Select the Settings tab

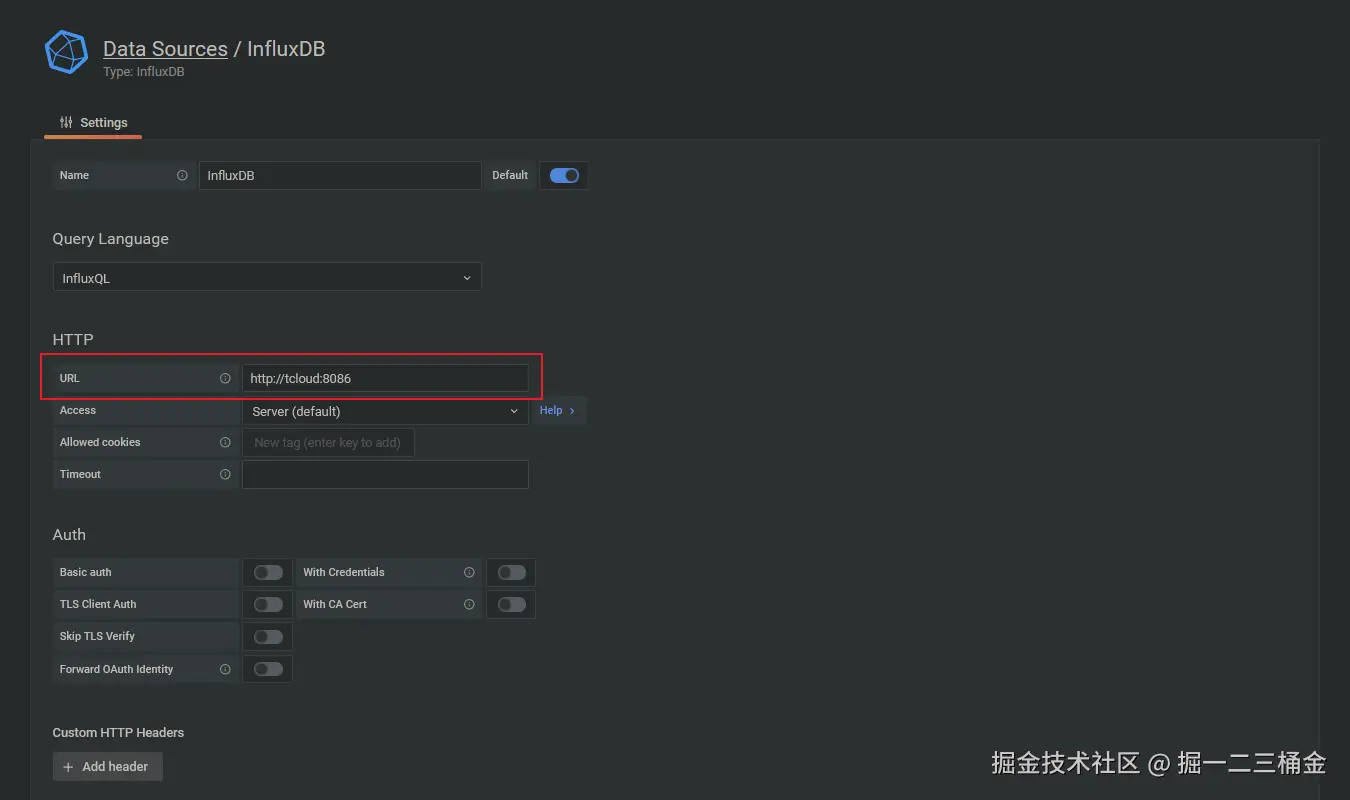tap(93, 123)
